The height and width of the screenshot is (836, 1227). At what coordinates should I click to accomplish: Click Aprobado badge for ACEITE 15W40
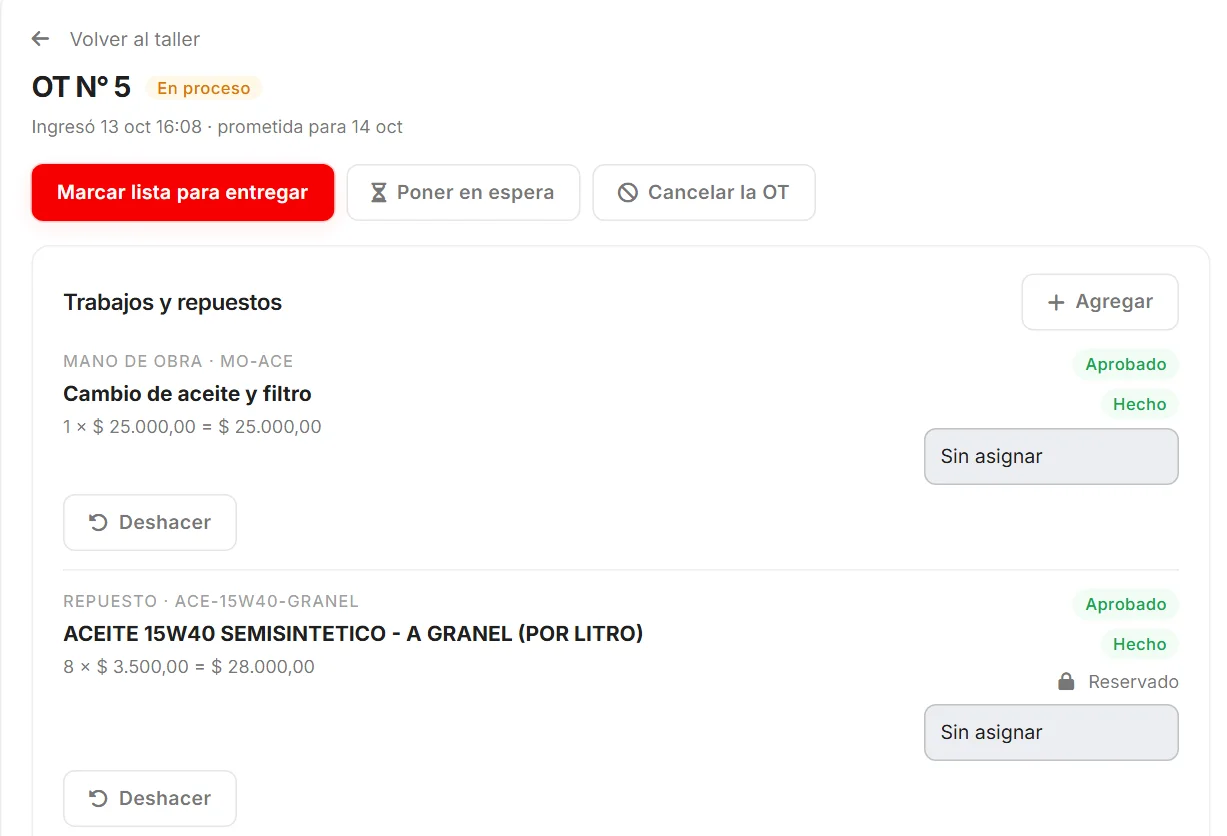(1126, 604)
